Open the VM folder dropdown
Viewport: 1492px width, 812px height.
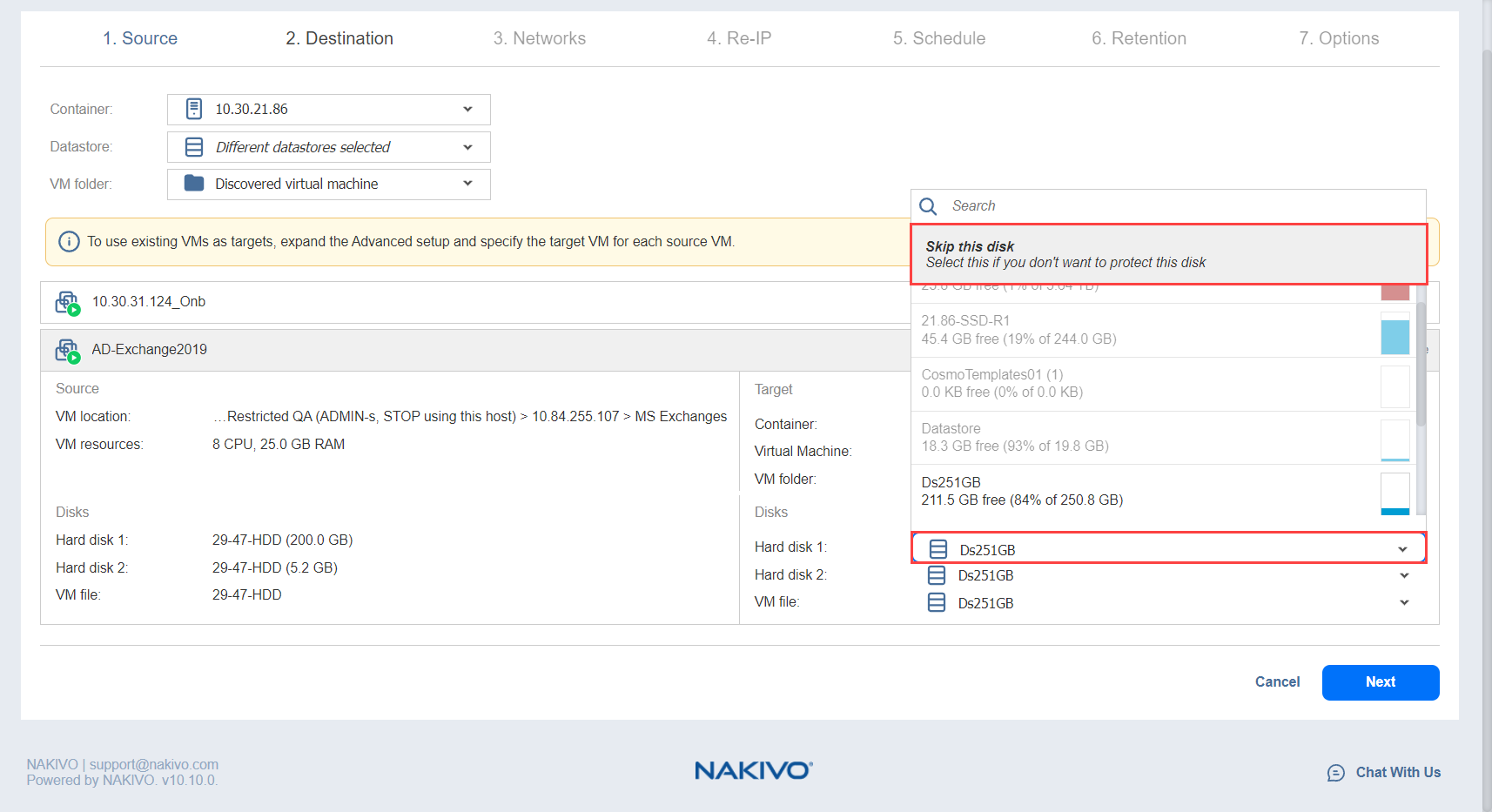click(328, 185)
